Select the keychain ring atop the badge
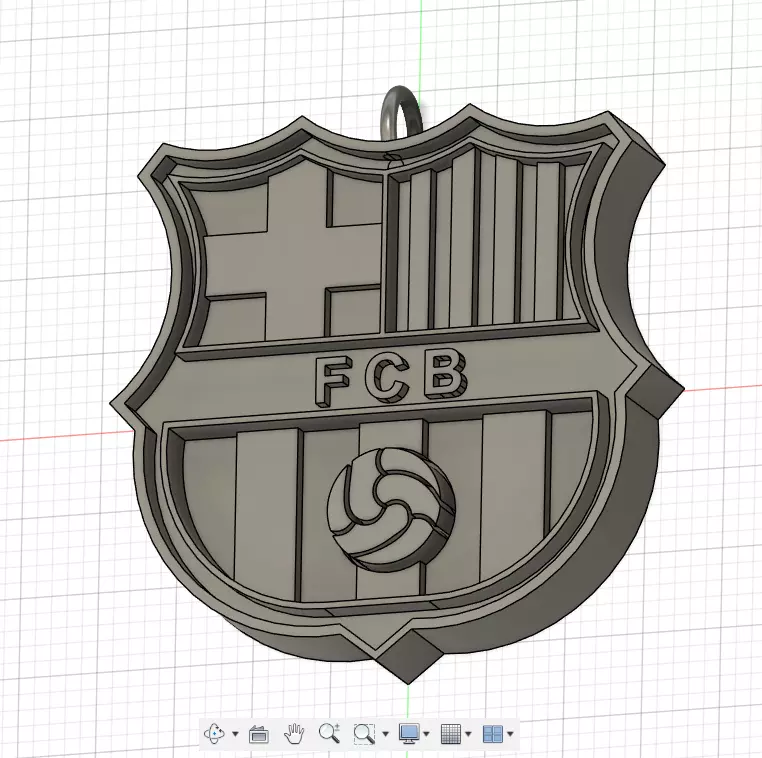The width and height of the screenshot is (762, 758). 401,113
